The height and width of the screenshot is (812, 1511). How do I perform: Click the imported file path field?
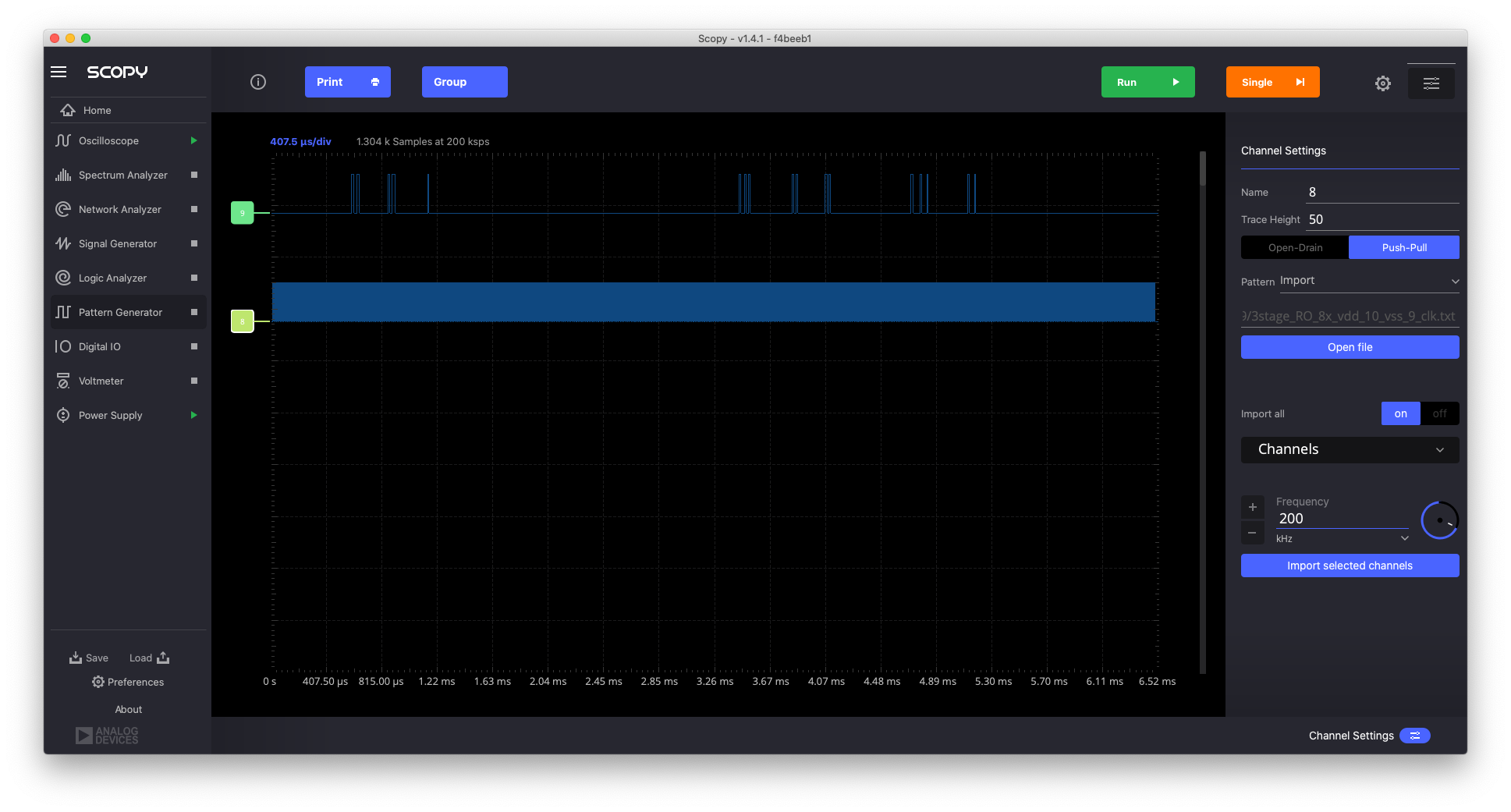[1350, 316]
